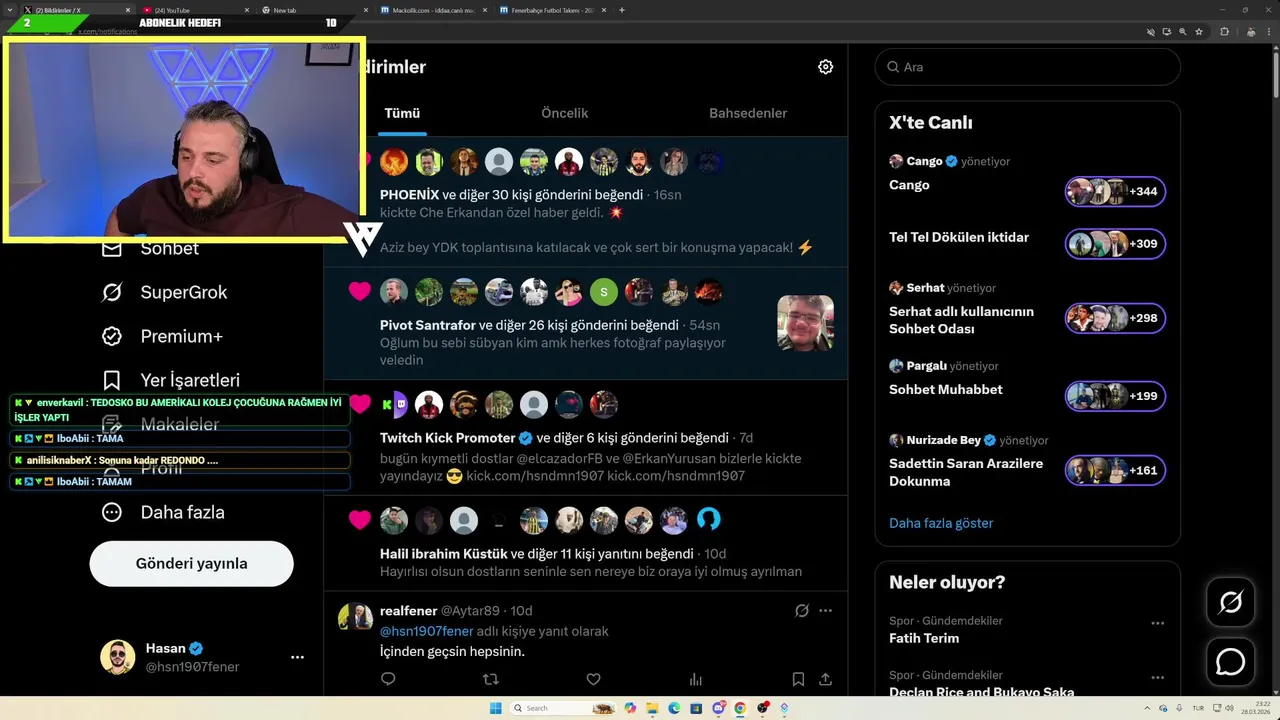The width and height of the screenshot is (1280, 720).
Task: Open Google Chrome from taskbar
Action: point(740,708)
